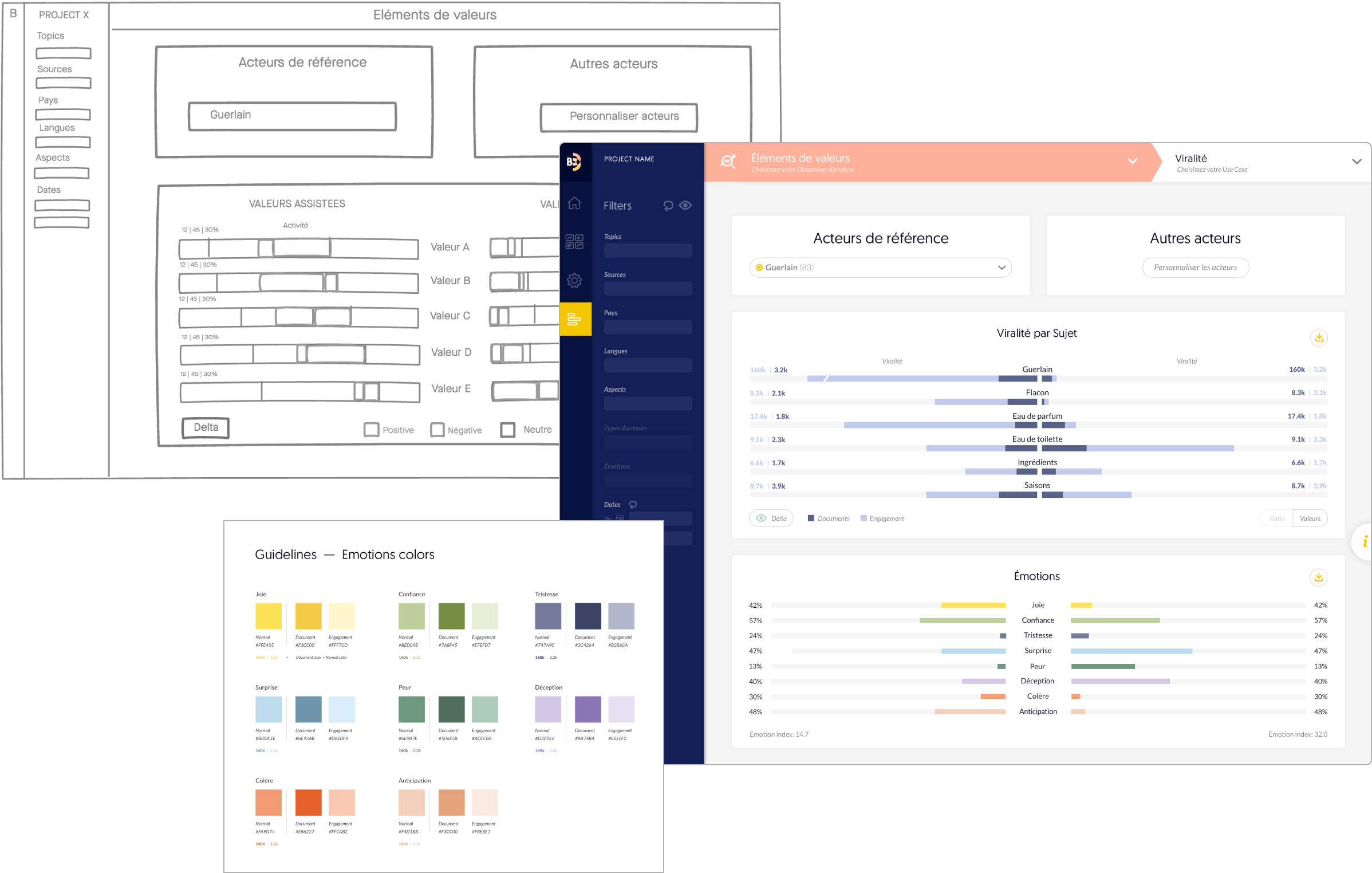Open the settings gear in the dark sidebar
1372x873 pixels.
point(574,280)
